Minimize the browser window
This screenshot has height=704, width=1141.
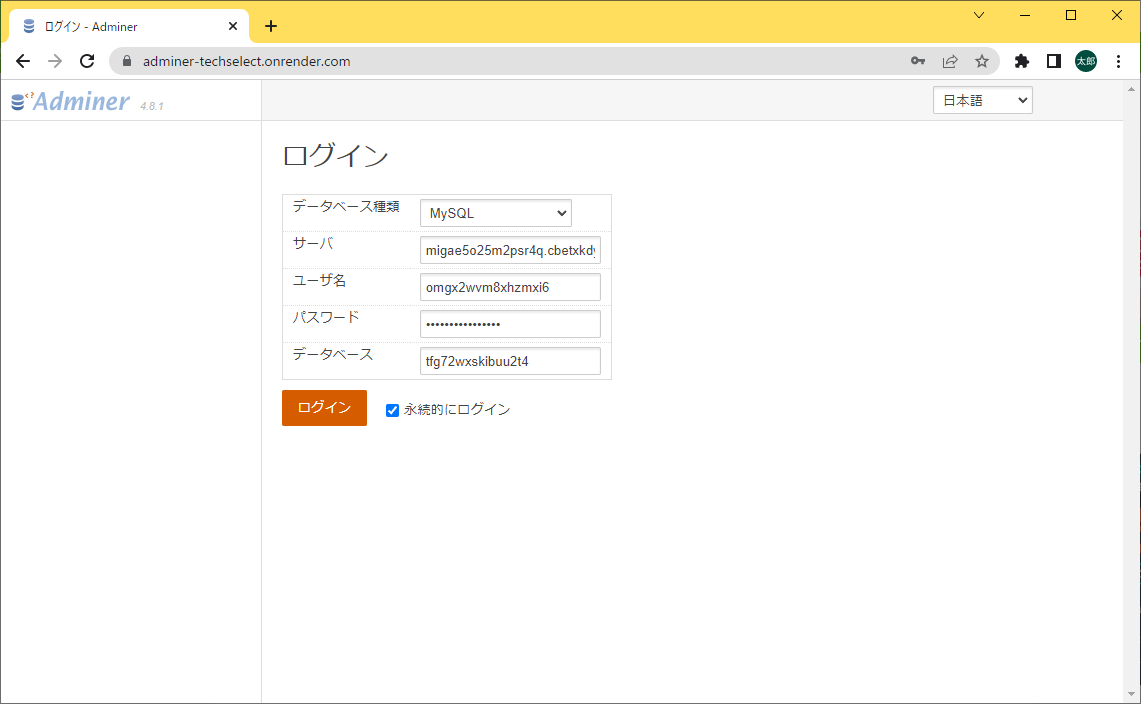[x=1025, y=15]
